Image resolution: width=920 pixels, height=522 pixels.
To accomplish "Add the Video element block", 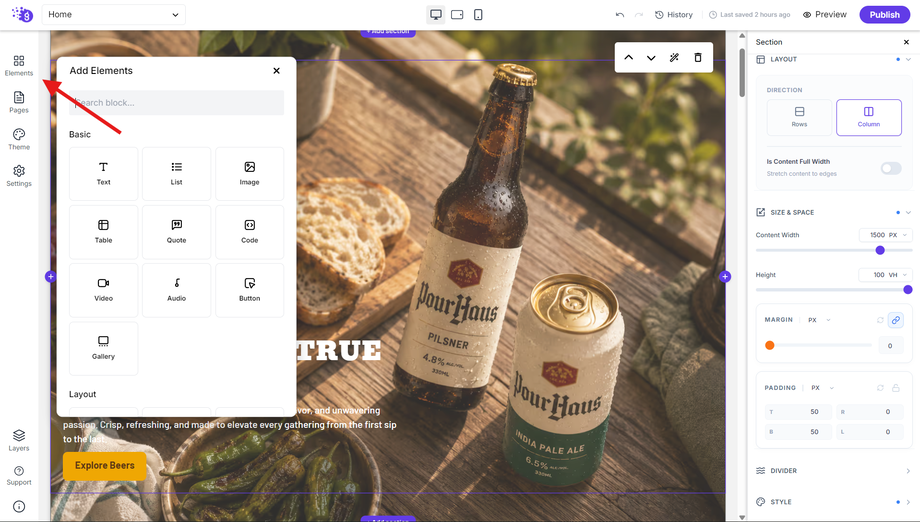I will [103, 290].
